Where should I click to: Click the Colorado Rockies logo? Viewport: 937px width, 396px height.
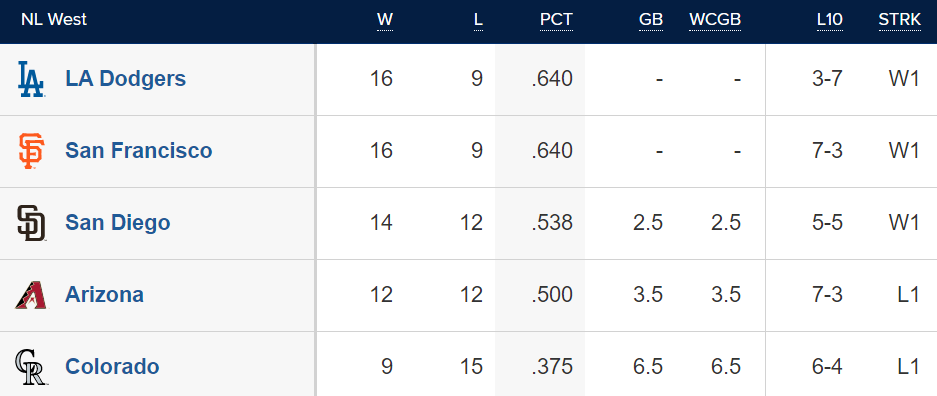[31, 367]
